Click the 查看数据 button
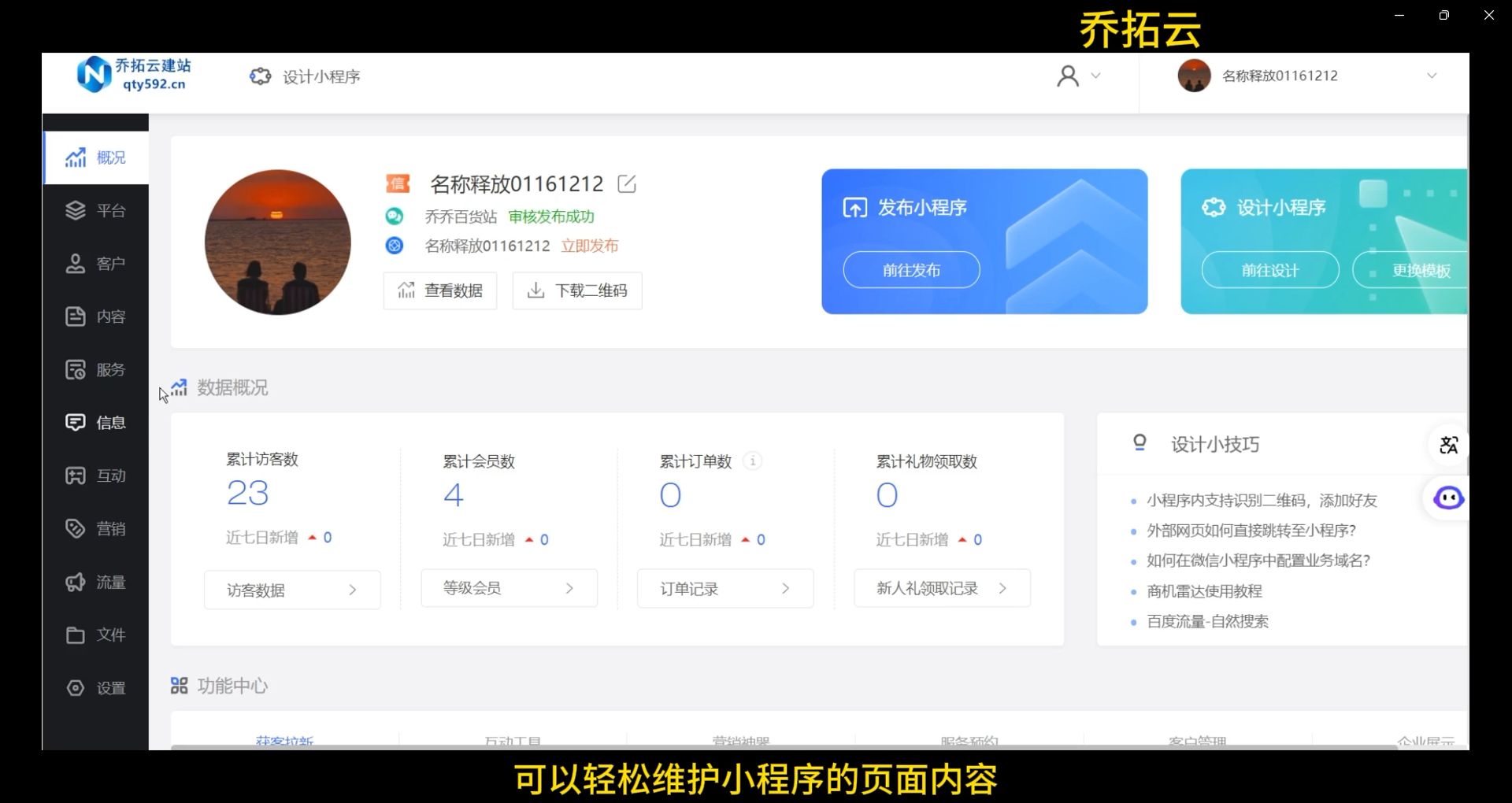 click(440, 290)
